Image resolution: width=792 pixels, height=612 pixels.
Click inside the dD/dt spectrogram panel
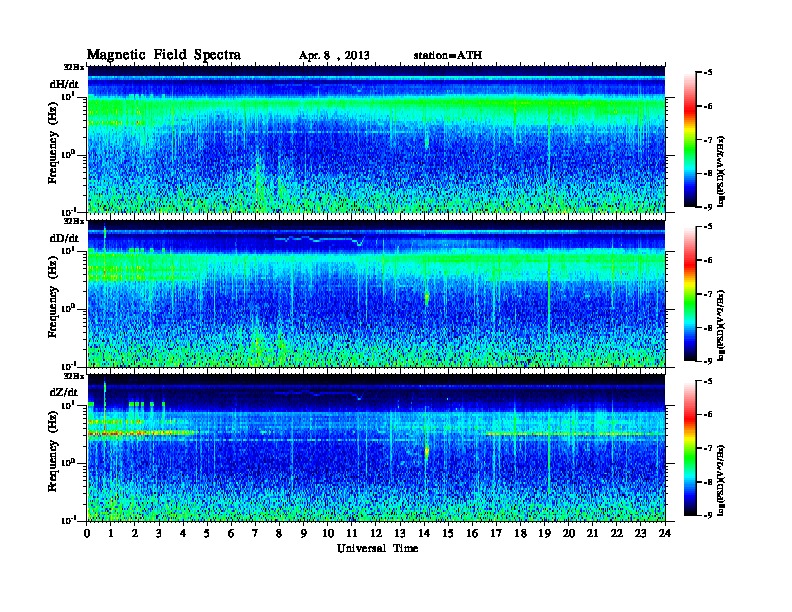(x=376, y=293)
